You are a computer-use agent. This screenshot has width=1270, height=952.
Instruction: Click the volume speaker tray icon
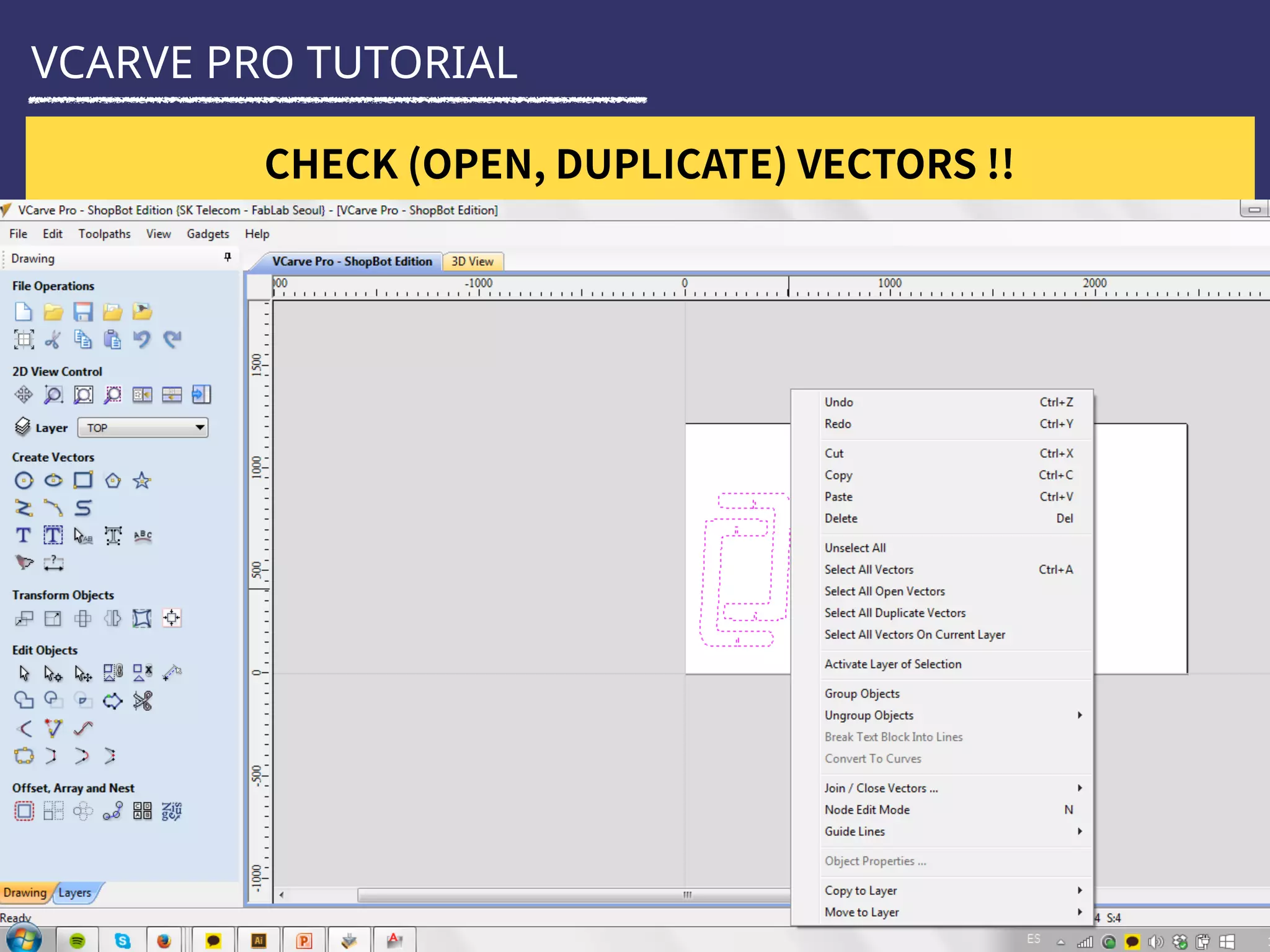[x=1155, y=942]
